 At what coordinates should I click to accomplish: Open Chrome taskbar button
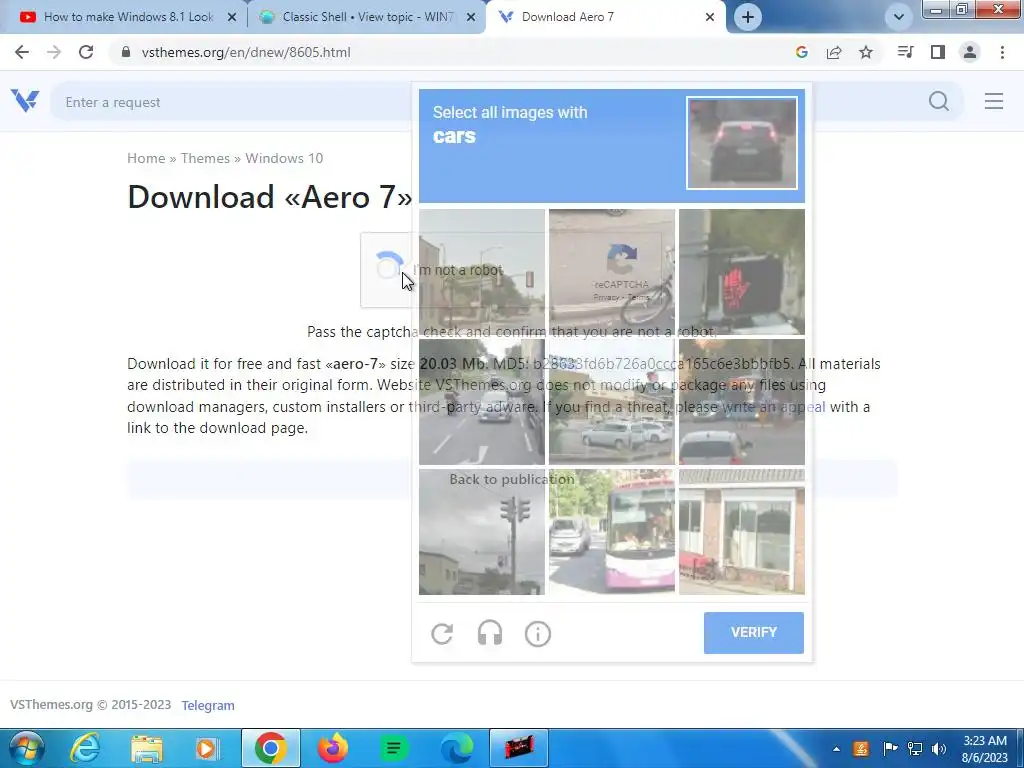coord(270,748)
